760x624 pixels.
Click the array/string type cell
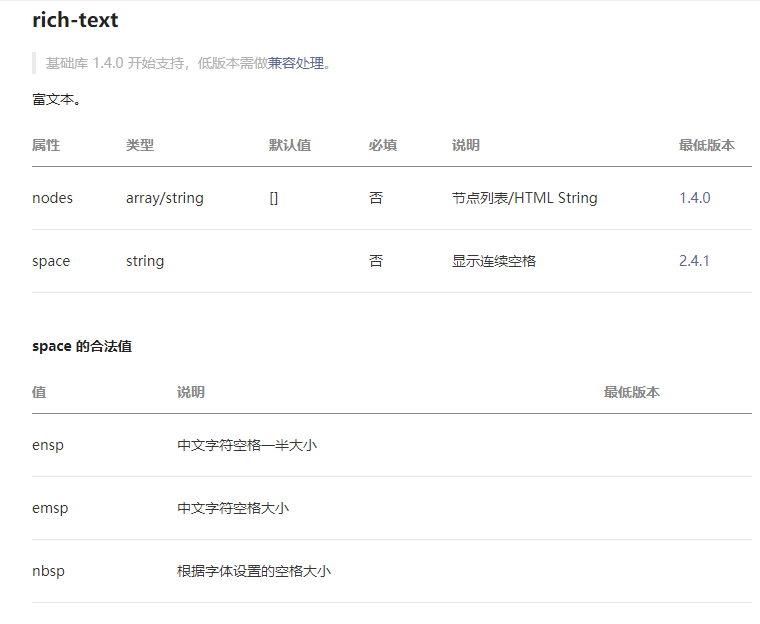pos(165,198)
